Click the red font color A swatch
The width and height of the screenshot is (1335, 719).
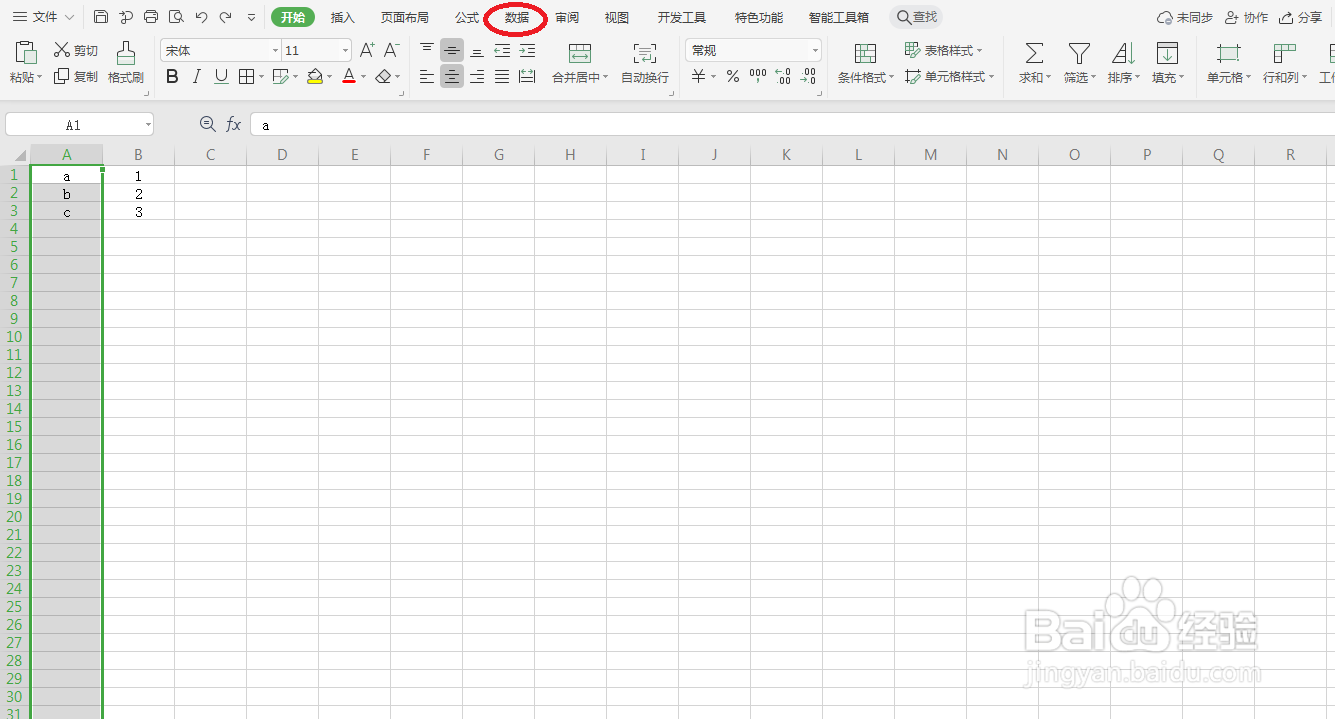tap(348, 77)
